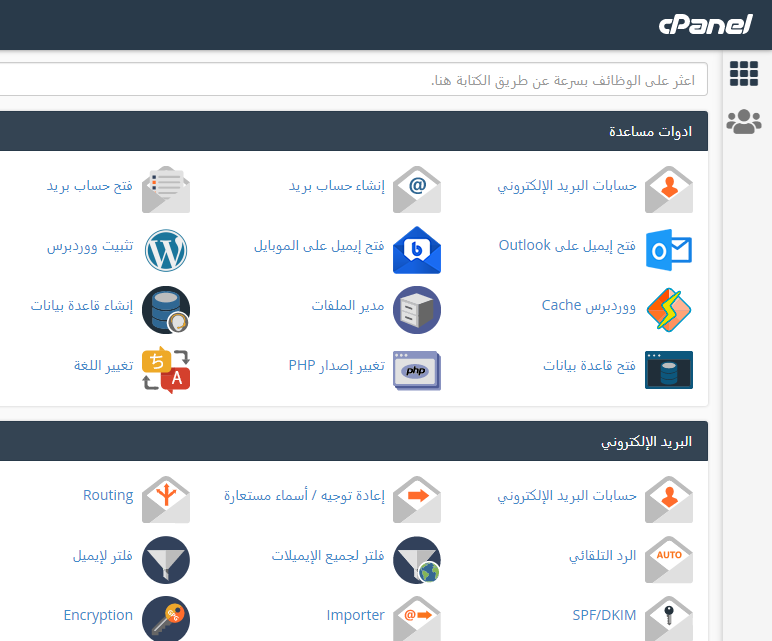The width and height of the screenshot is (772, 641).
Task: Click the Encryption GPG key icon
Action: click(166, 618)
